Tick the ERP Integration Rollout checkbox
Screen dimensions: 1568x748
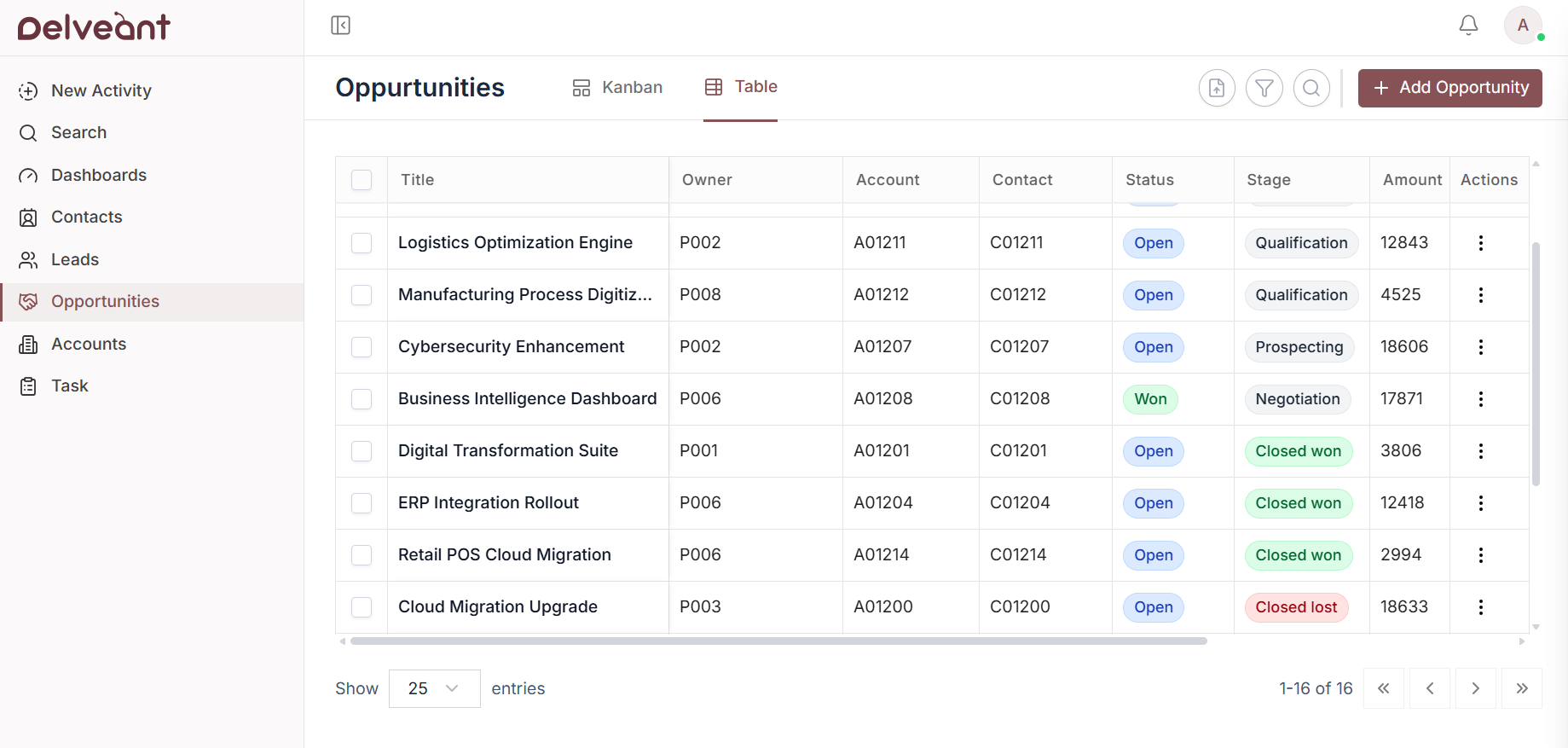point(362,503)
